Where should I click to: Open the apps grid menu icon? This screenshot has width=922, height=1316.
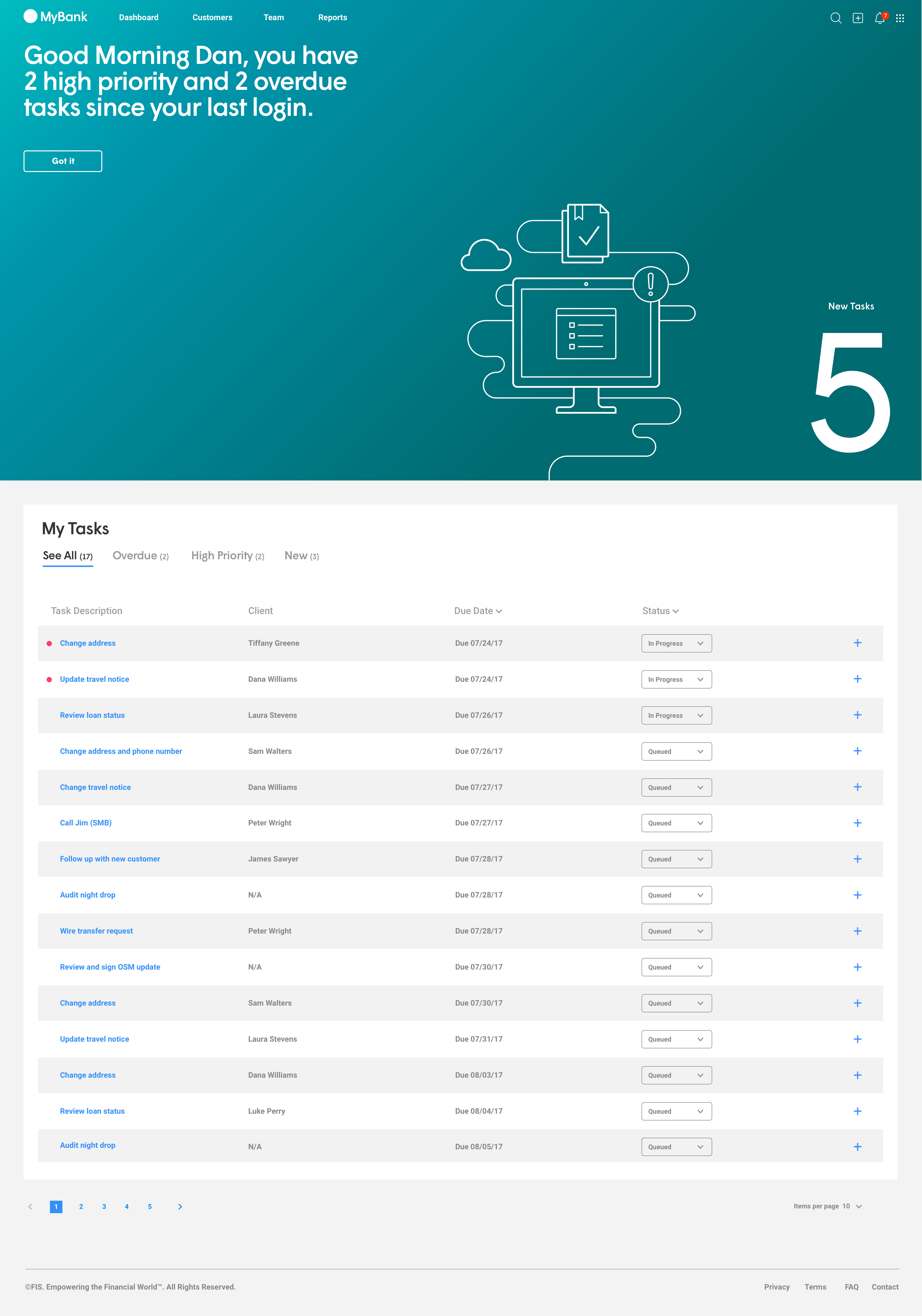(x=900, y=18)
